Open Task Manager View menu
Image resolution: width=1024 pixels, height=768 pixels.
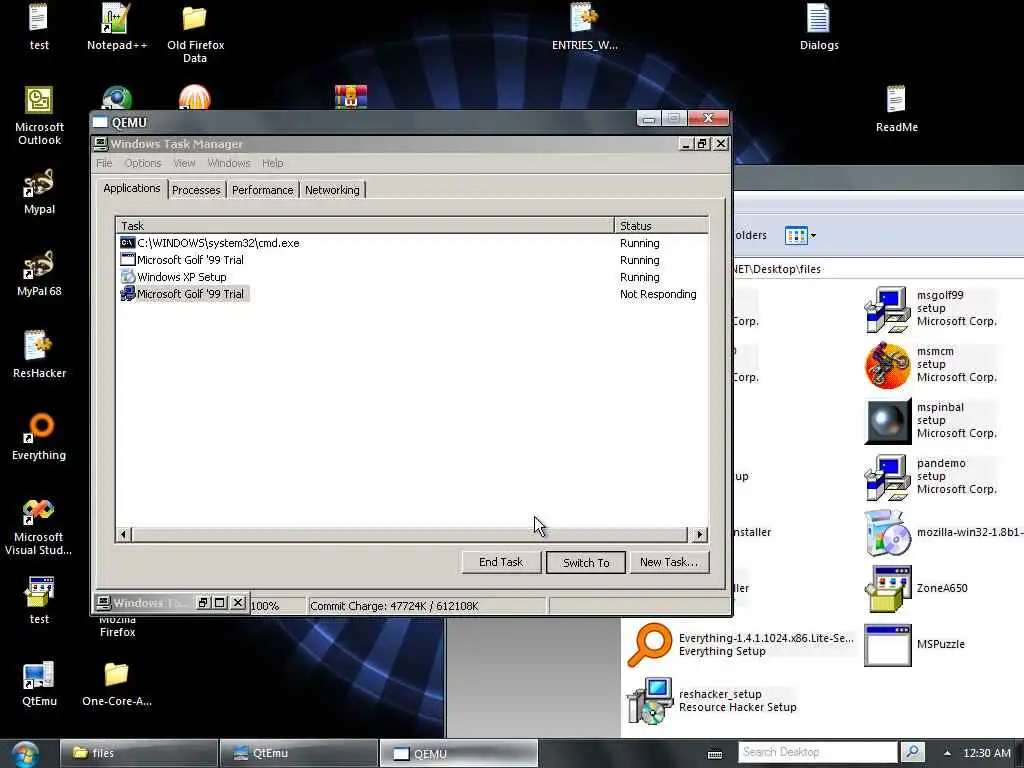(x=184, y=163)
